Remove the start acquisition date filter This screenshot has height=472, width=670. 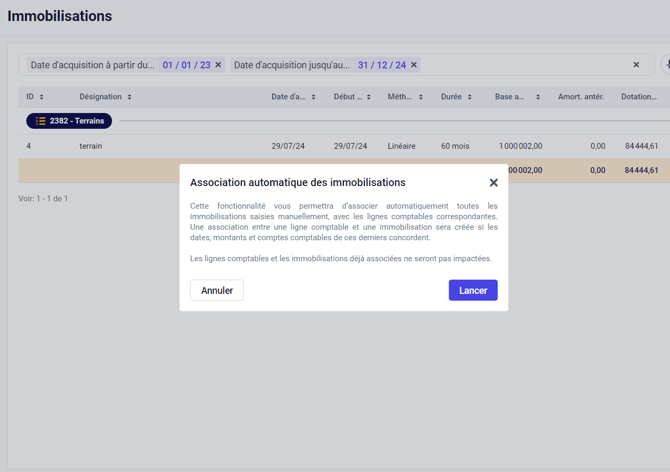click(x=219, y=65)
